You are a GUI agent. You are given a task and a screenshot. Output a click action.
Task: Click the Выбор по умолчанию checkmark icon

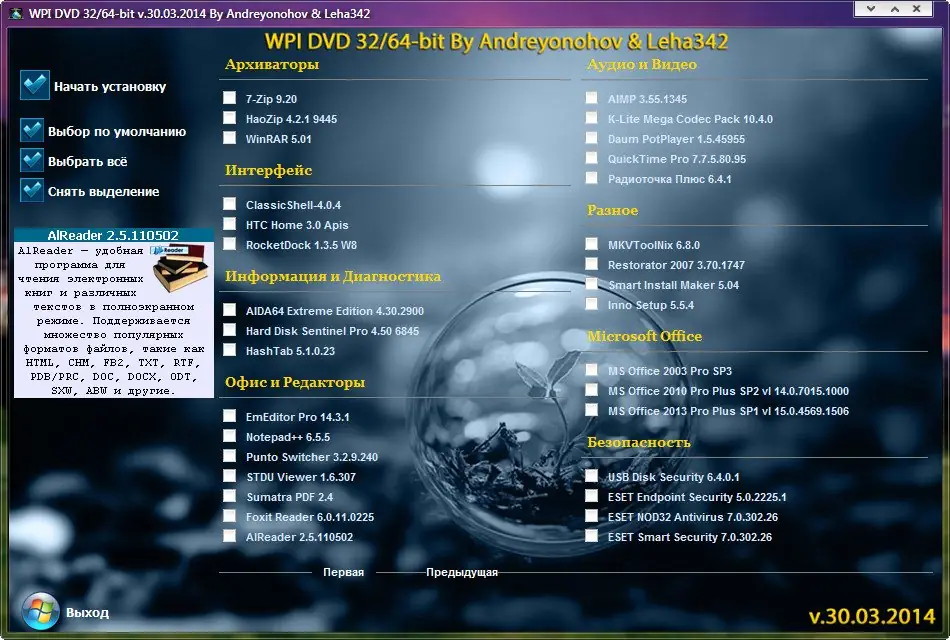32,130
